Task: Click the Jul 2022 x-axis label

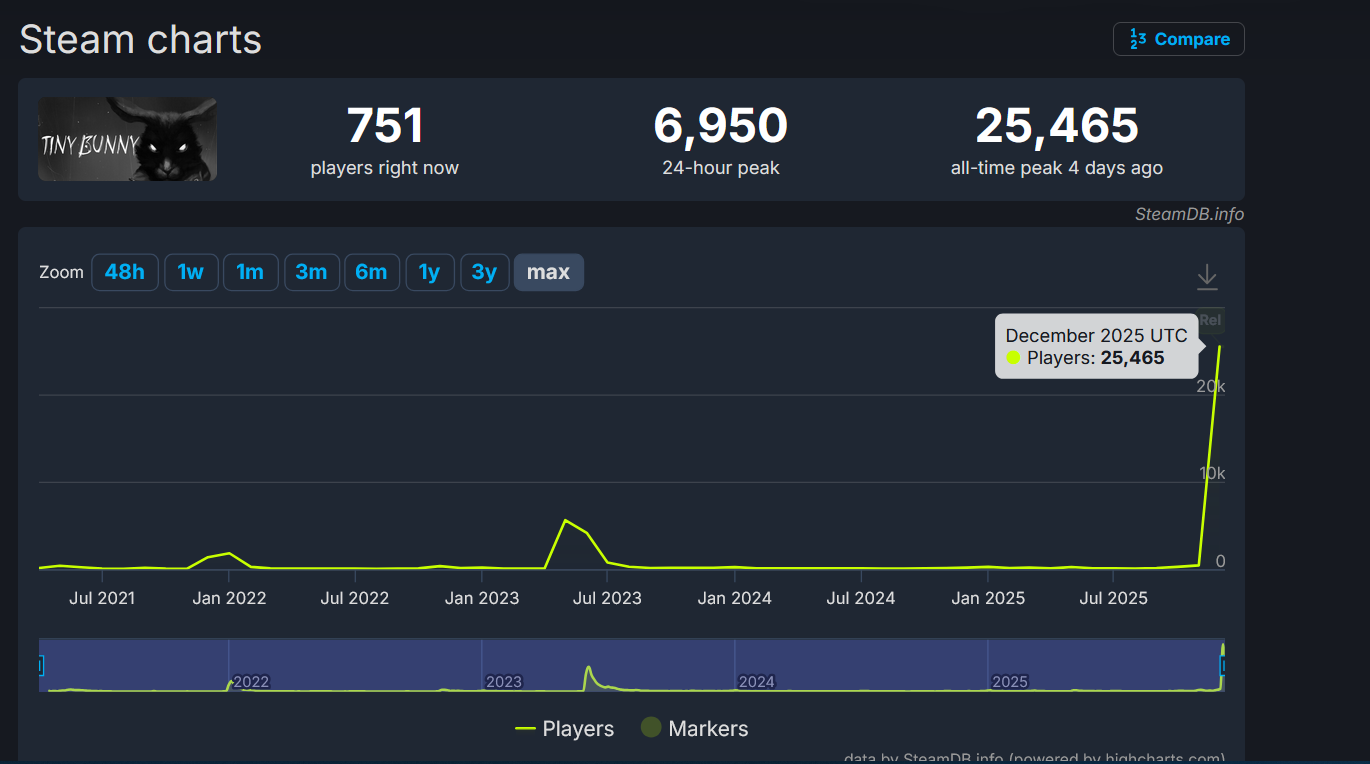Action: 355,598
